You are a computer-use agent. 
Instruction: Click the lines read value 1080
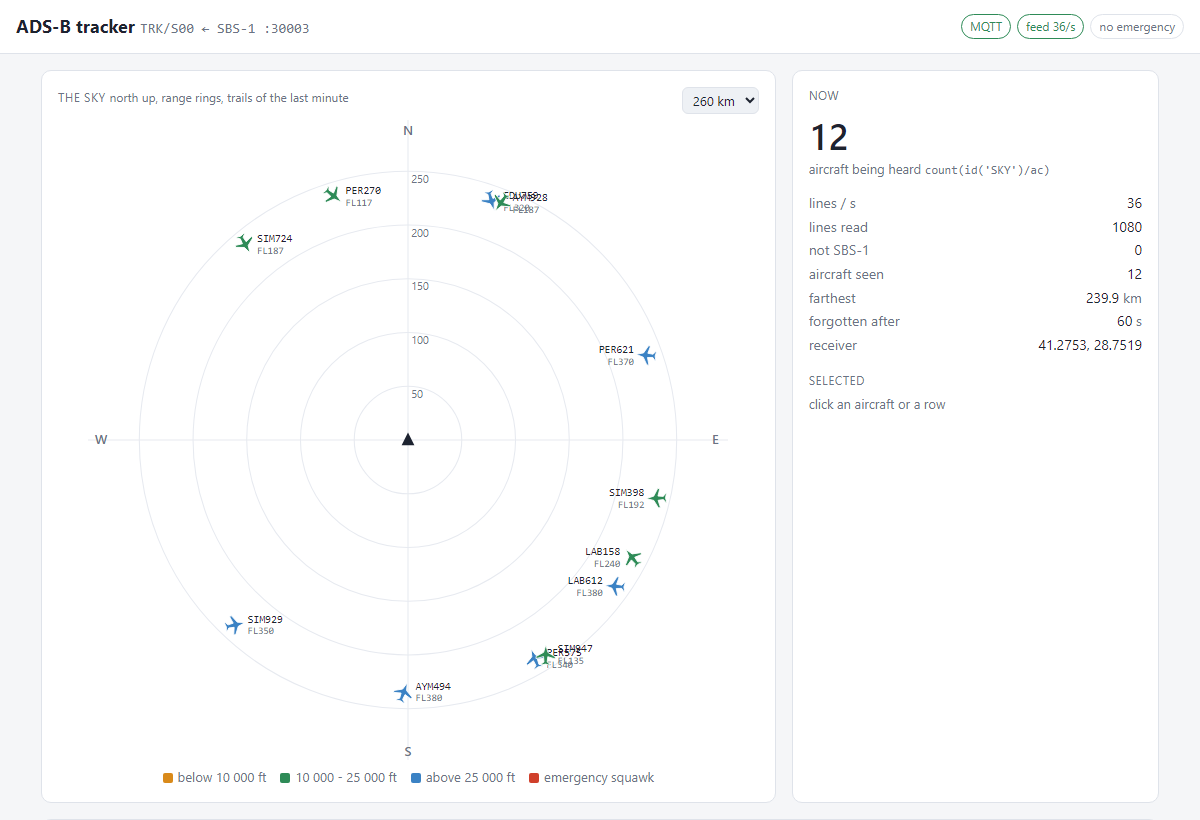[1126, 227]
